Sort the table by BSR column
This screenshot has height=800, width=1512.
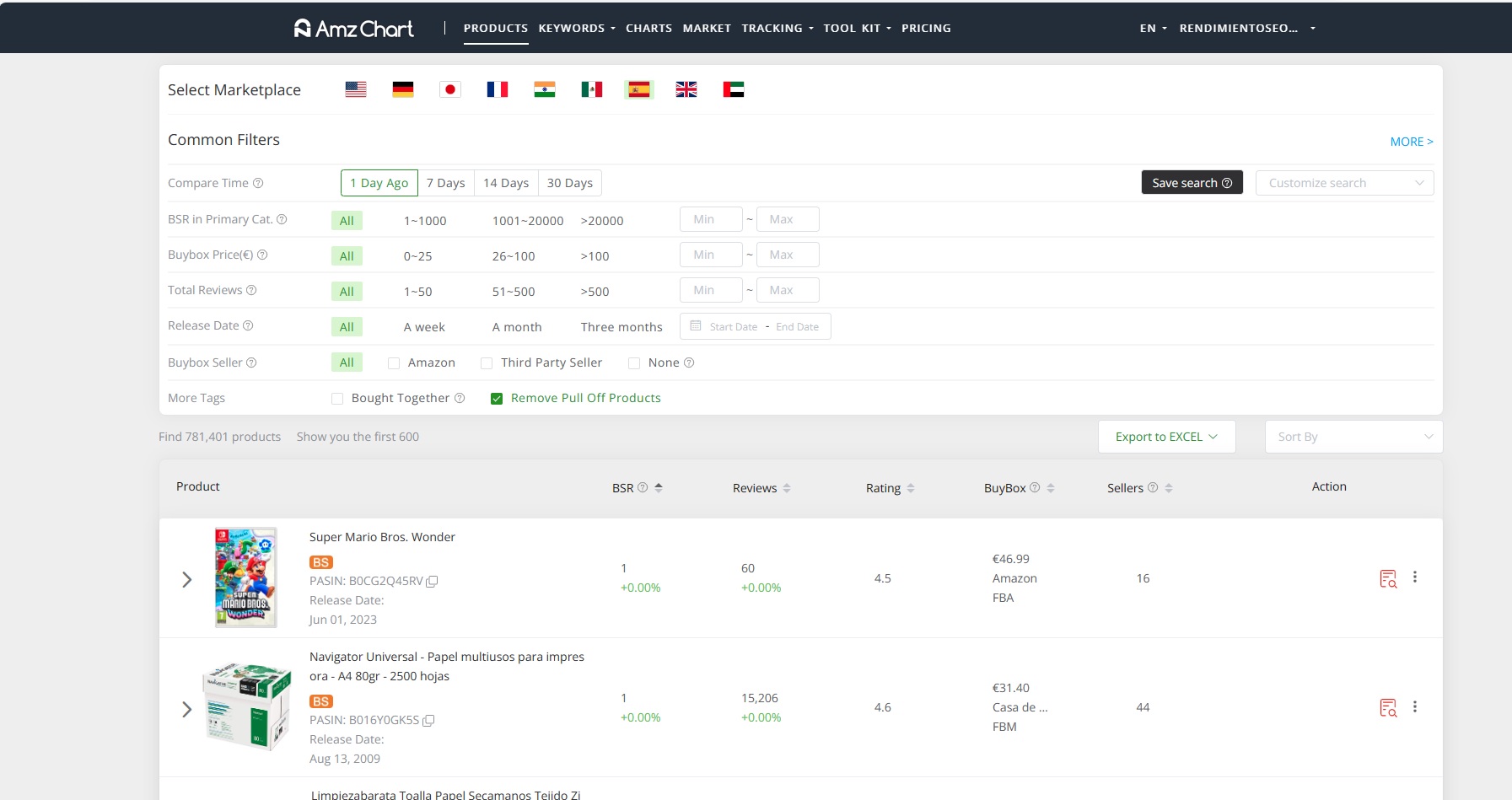(x=659, y=488)
